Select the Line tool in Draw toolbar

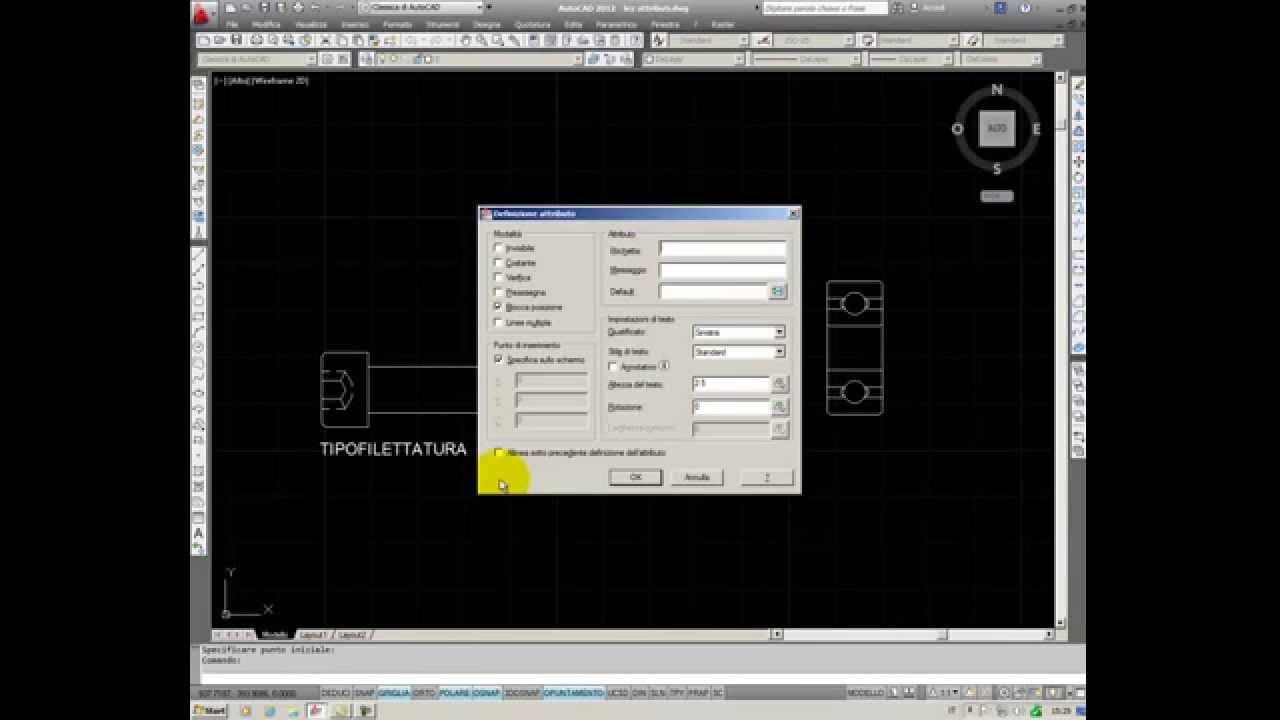pos(198,255)
